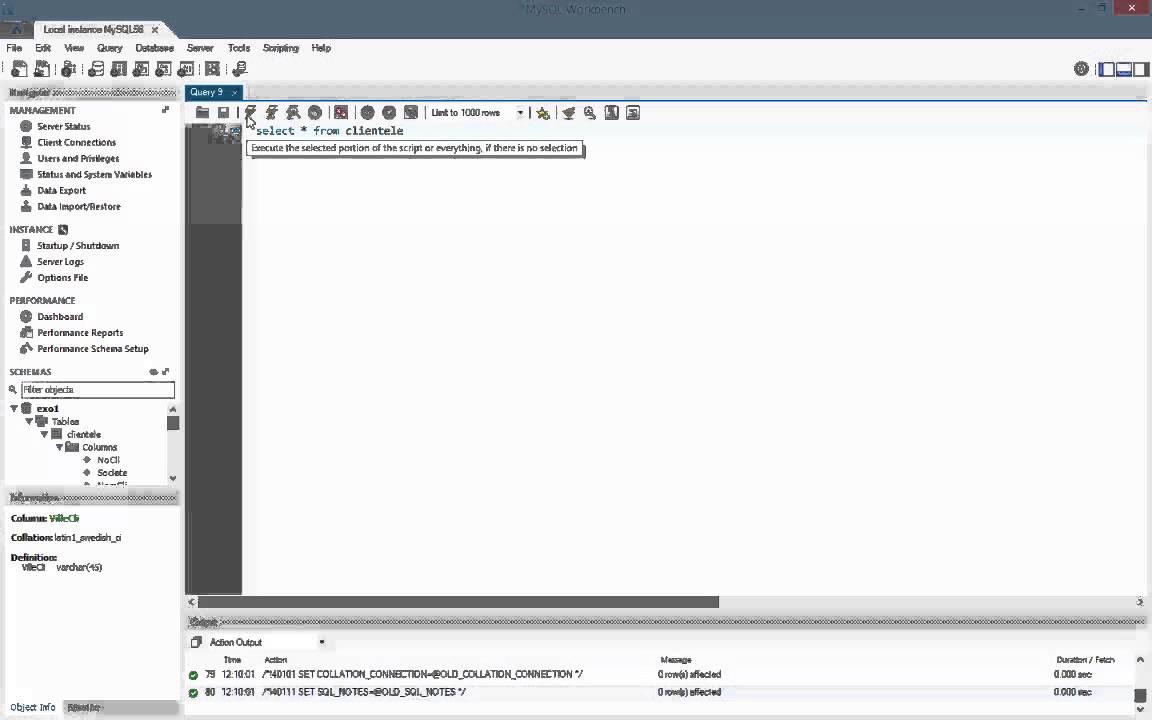Screen dimensions: 1152x720
Task: Toggle the left sidebar panel visibility
Action: pyautogui.click(x=1106, y=69)
